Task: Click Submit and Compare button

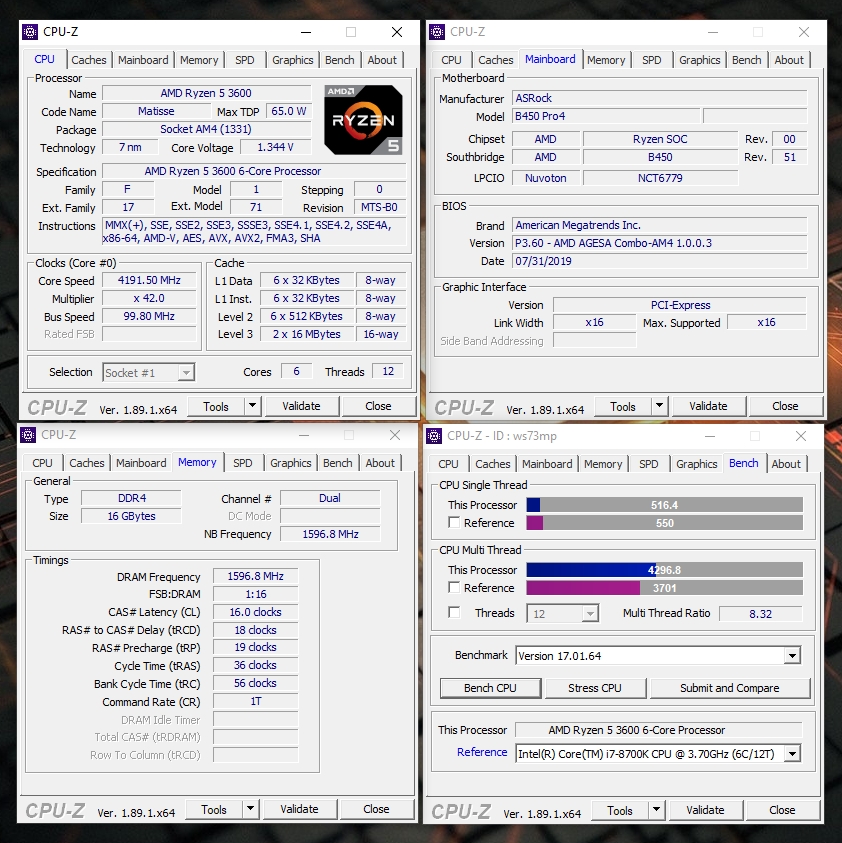Action: tap(730, 688)
